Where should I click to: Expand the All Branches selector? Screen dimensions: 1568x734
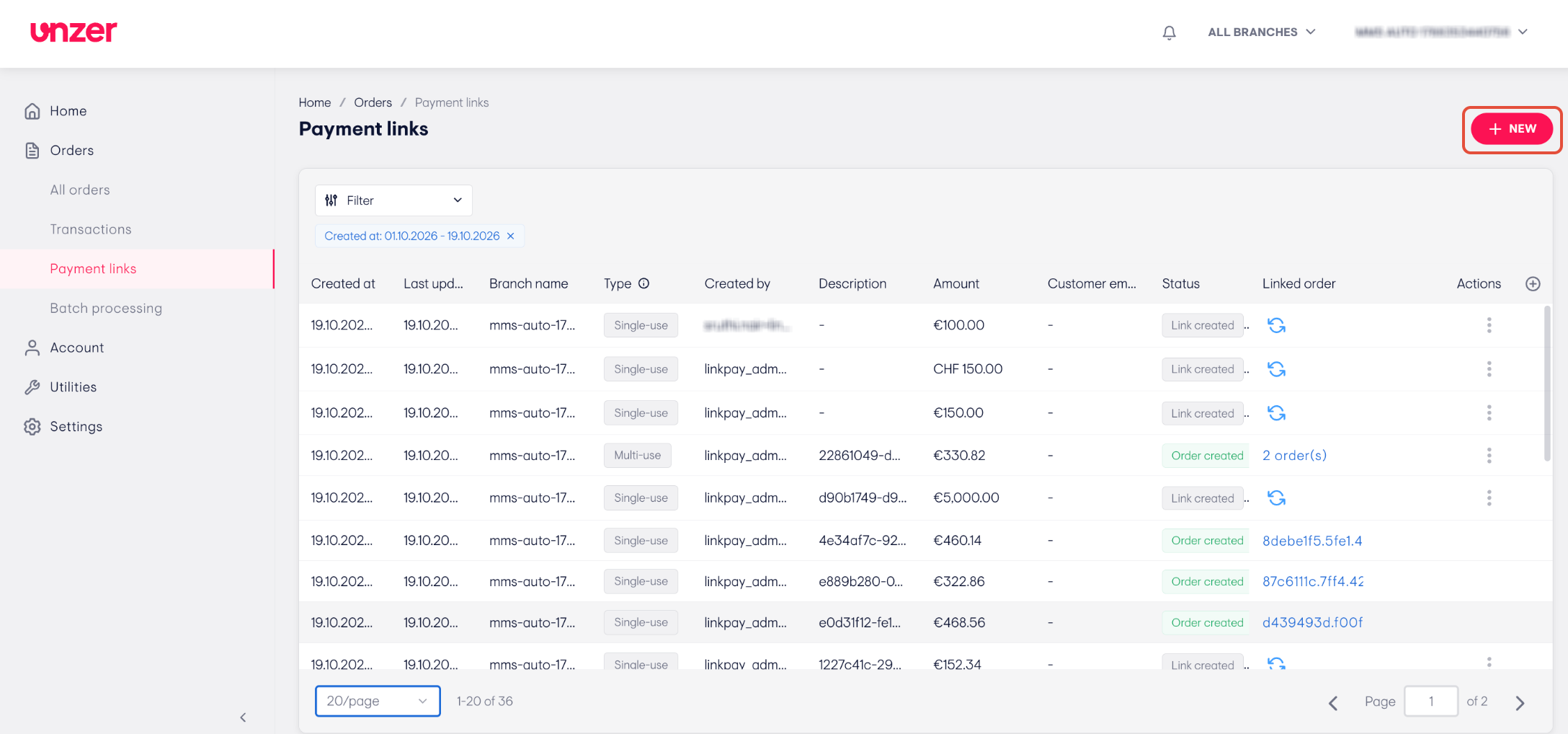point(1262,32)
